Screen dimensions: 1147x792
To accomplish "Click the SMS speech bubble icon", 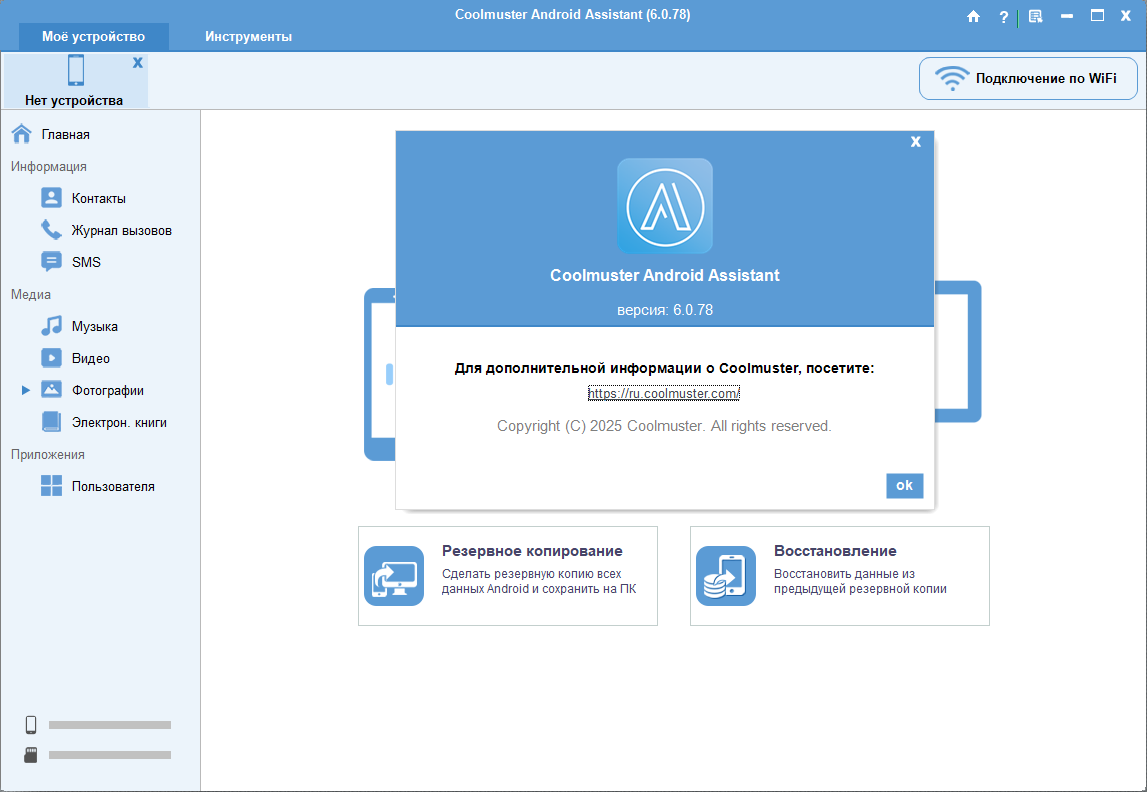I will pyautogui.click(x=51, y=262).
